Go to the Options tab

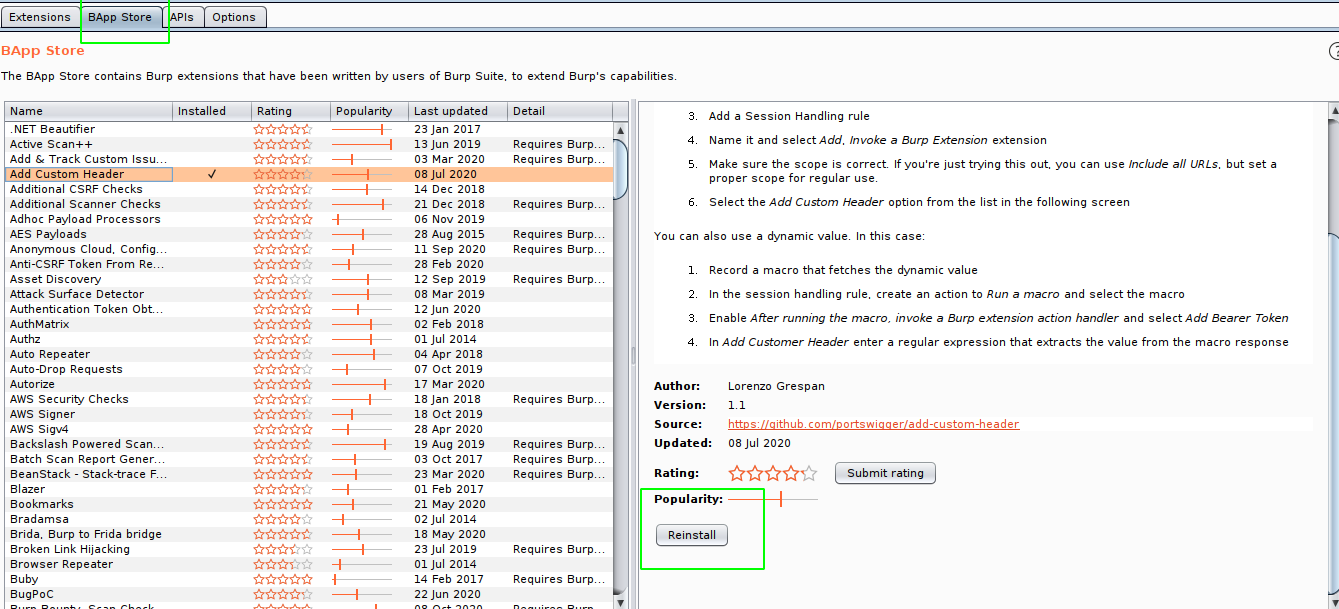(x=234, y=17)
